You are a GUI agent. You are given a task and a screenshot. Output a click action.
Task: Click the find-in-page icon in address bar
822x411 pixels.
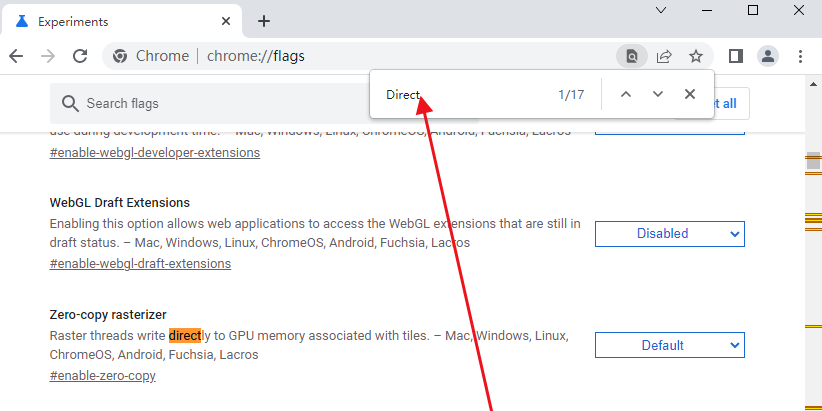pyautogui.click(x=632, y=56)
